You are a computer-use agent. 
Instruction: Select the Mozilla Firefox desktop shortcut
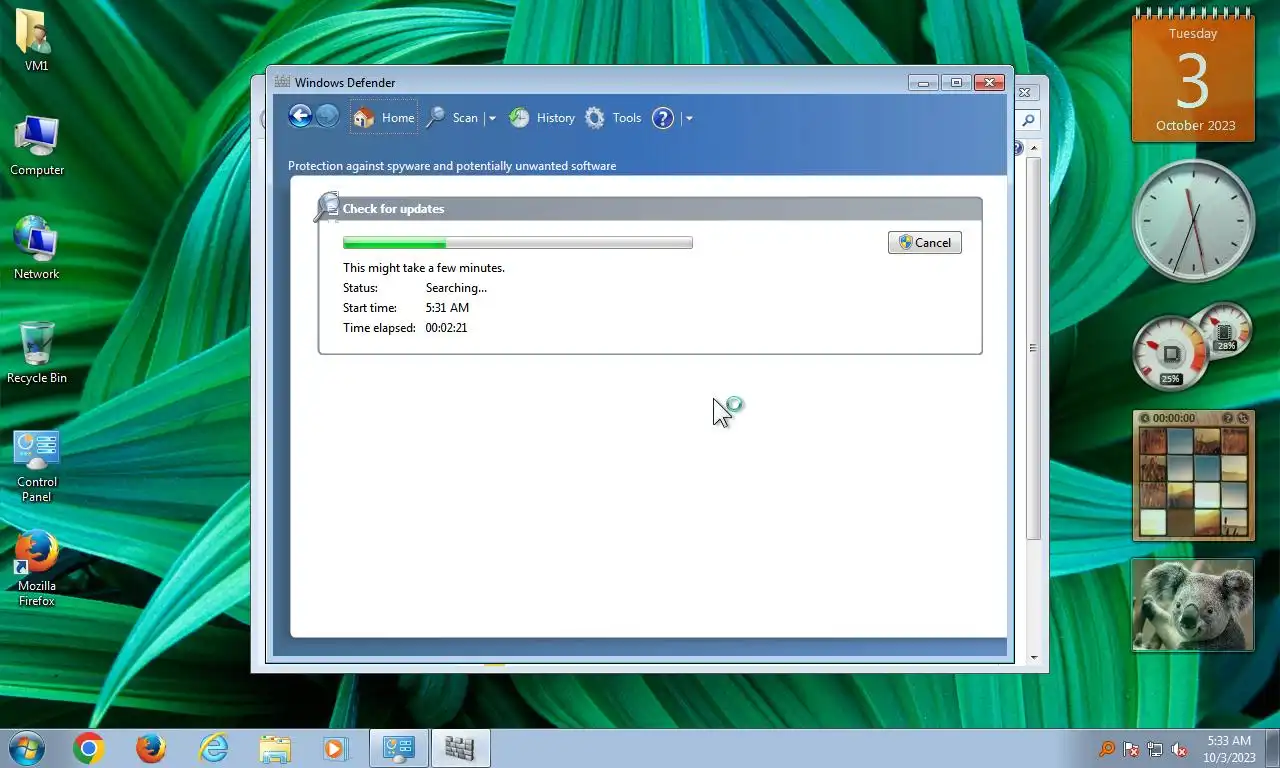pos(37,568)
